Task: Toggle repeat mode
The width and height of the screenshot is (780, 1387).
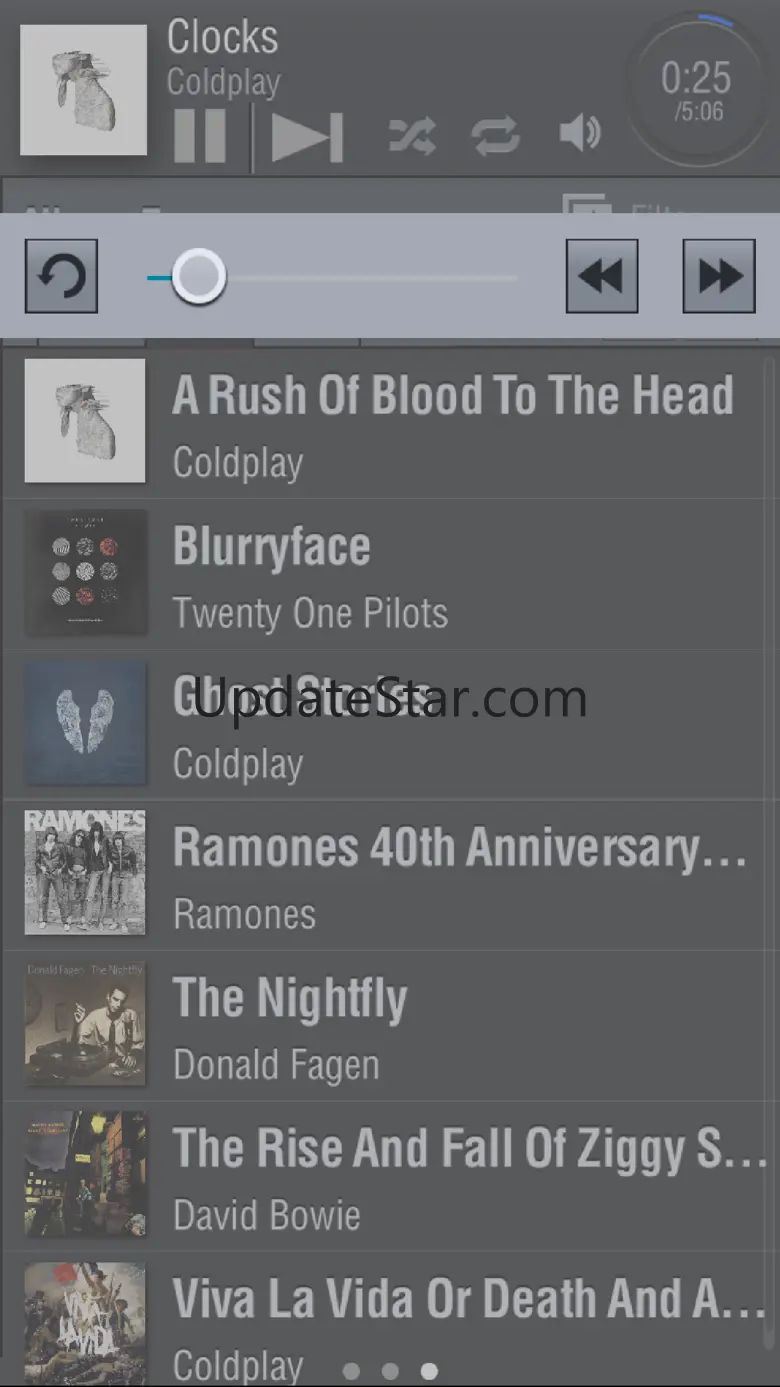Action: coord(496,135)
